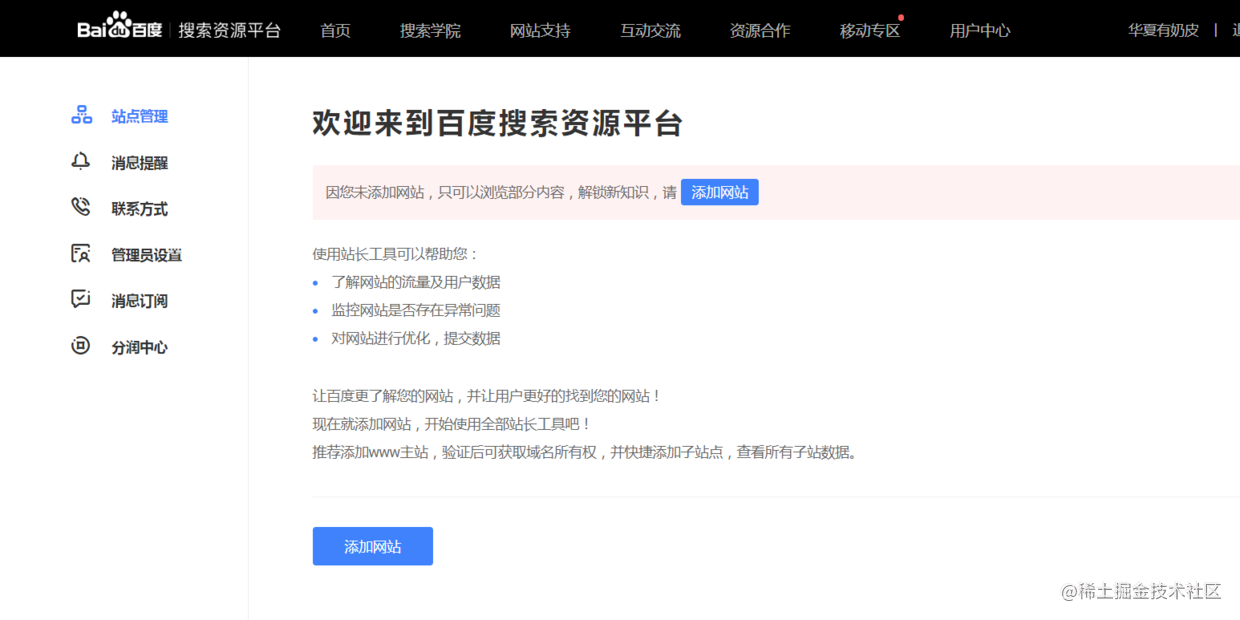Click the bullet 对网站进行优化，提交数据
This screenshot has height=620, width=1240.
point(416,338)
